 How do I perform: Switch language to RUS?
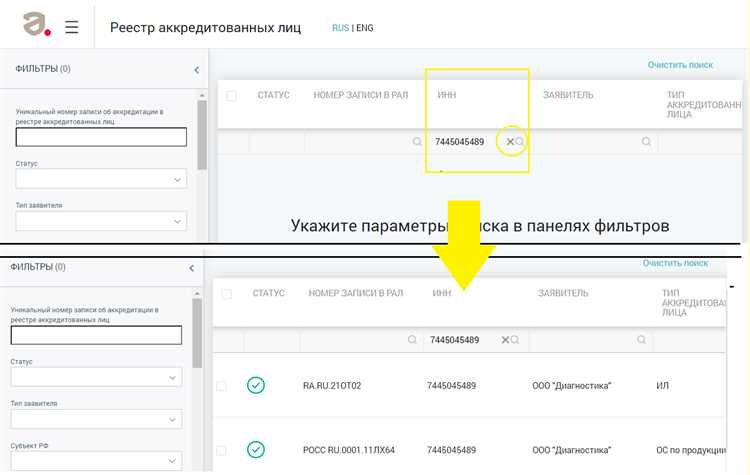click(341, 28)
